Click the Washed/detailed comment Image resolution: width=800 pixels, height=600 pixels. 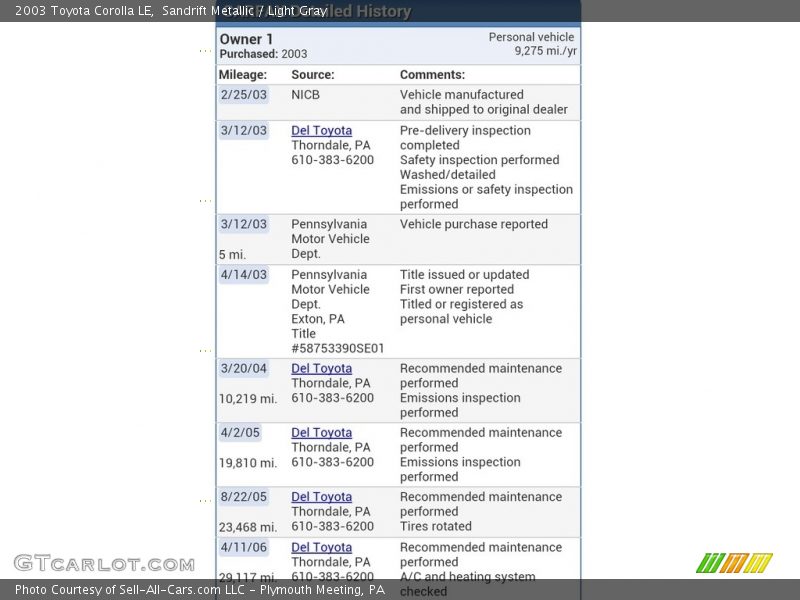point(447,175)
